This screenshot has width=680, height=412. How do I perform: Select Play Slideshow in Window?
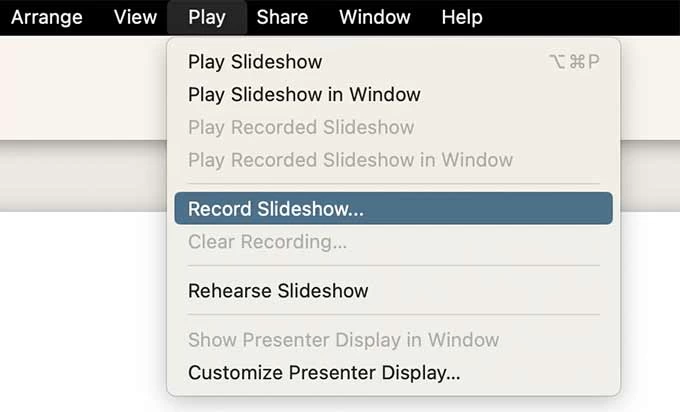tap(304, 95)
